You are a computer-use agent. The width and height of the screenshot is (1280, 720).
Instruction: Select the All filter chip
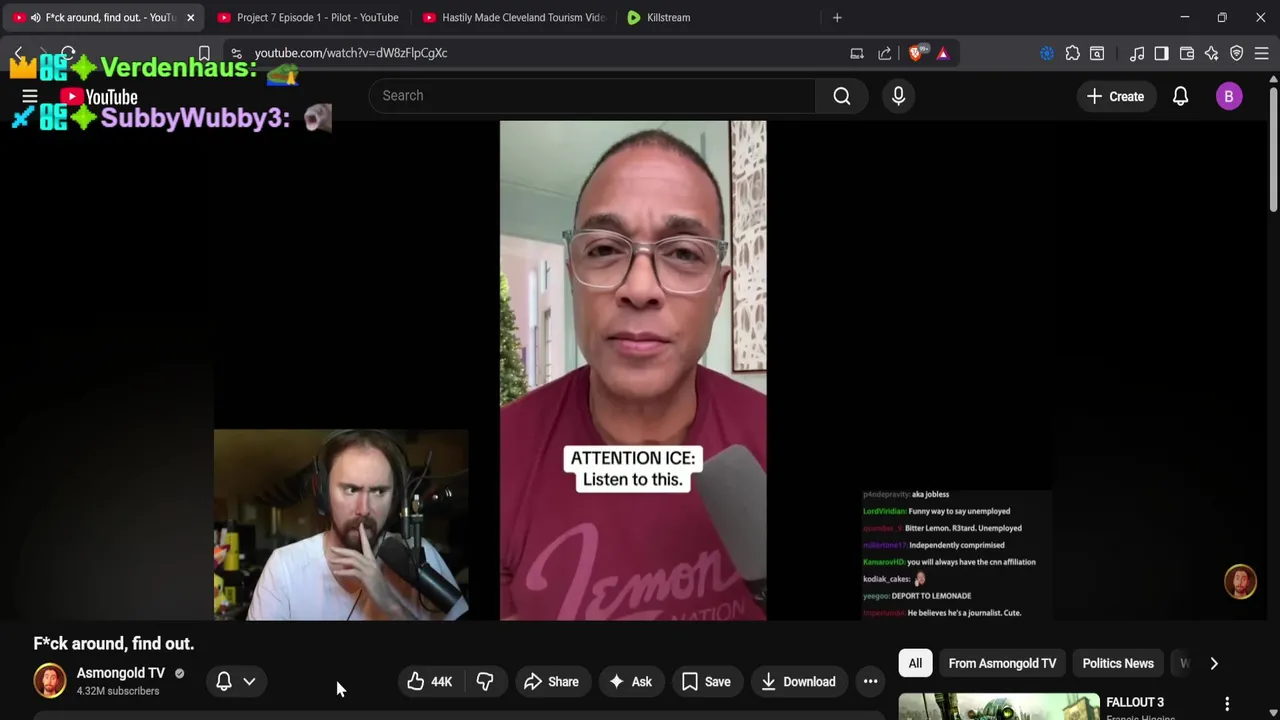(915, 663)
